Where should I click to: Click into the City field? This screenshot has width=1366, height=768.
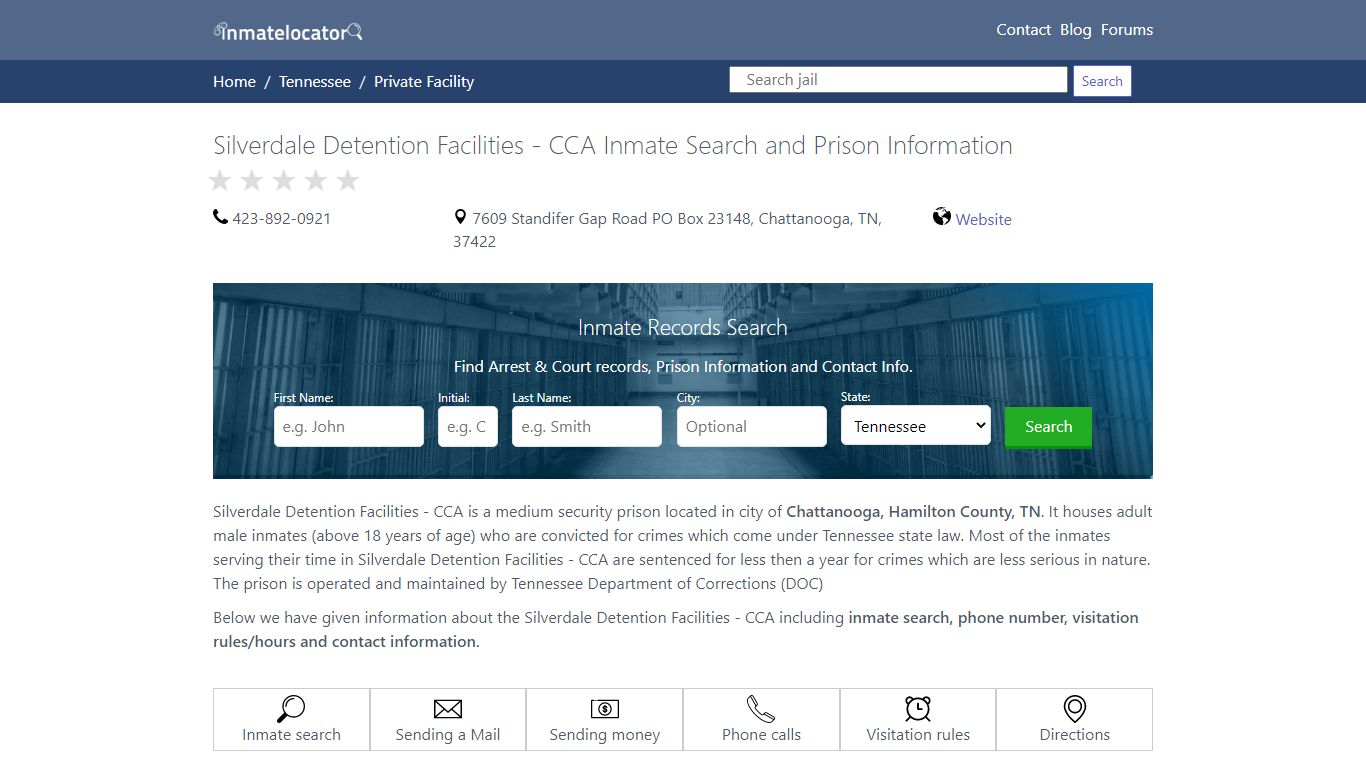(x=752, y=427)
